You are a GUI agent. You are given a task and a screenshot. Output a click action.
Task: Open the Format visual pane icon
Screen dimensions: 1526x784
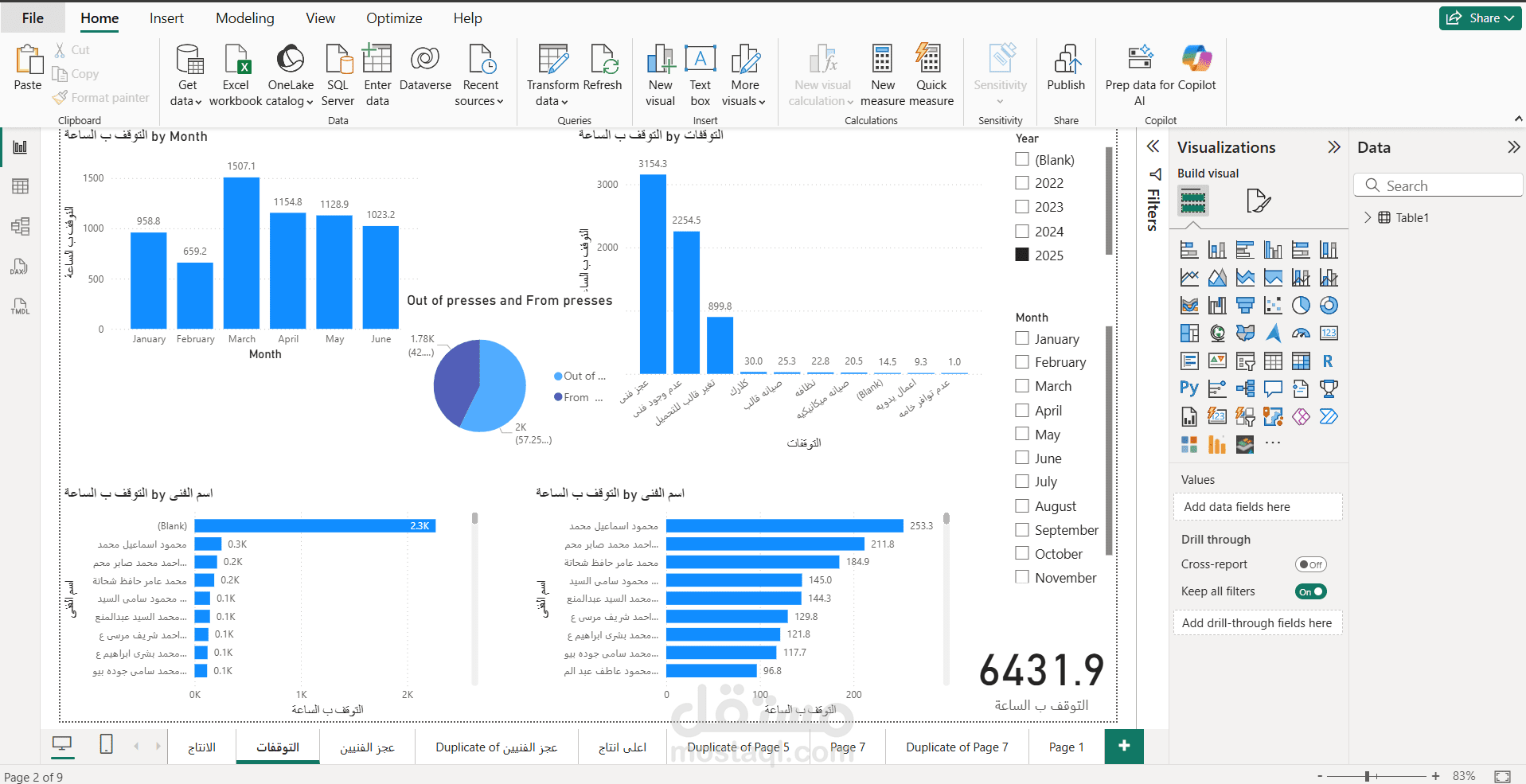pyautogui.click(x=1258, y=201)
